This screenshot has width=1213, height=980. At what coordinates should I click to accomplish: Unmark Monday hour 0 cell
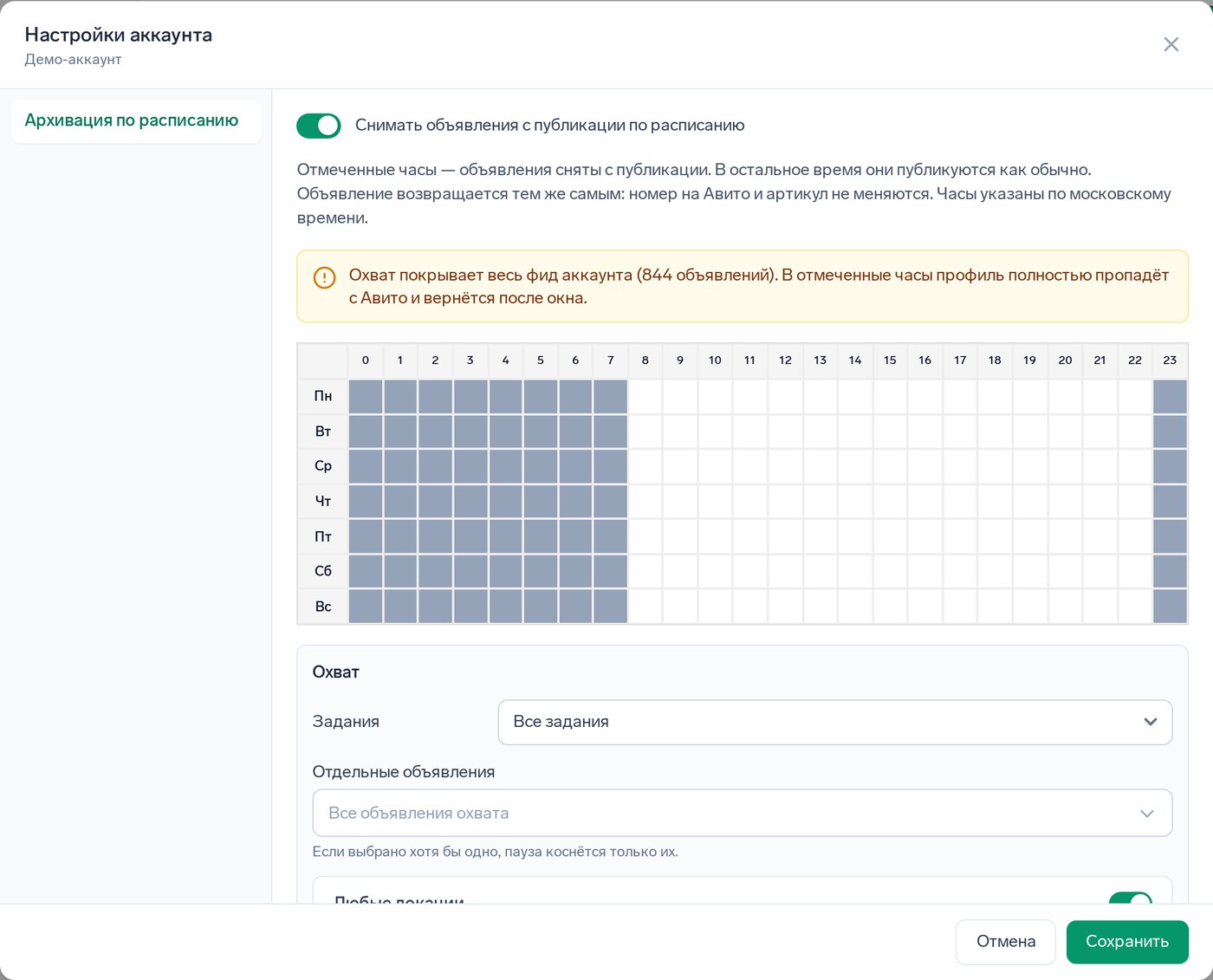click(x=366, y=397)
